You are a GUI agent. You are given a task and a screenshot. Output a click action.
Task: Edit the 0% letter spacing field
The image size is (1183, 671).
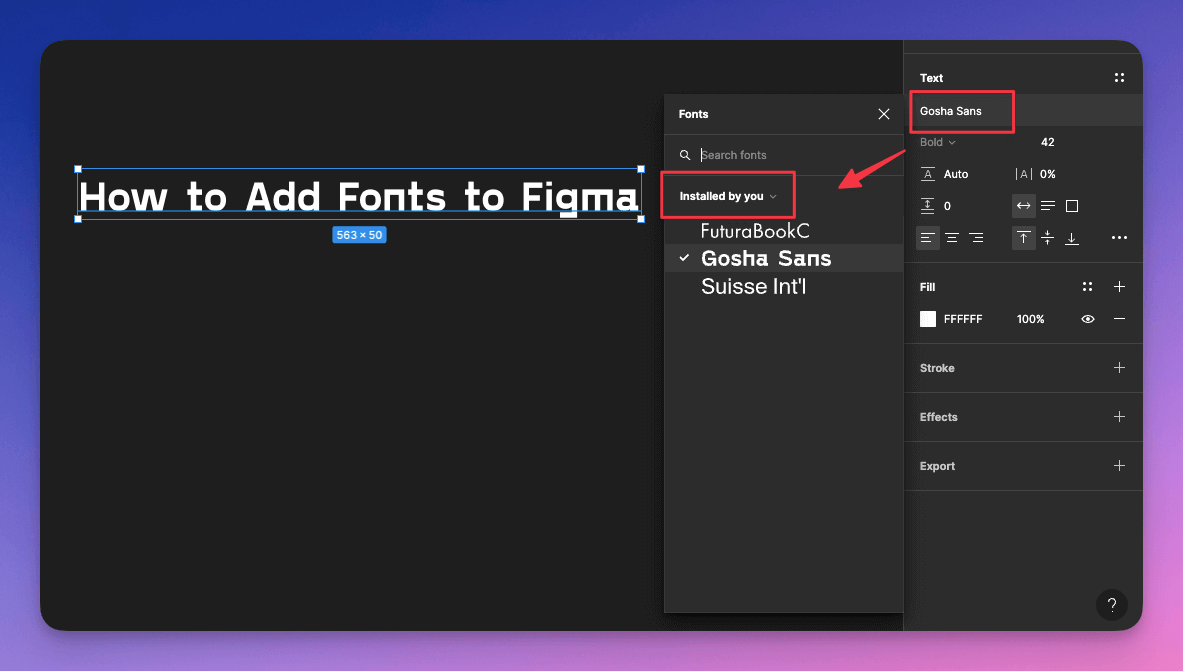click(1047, 174)
